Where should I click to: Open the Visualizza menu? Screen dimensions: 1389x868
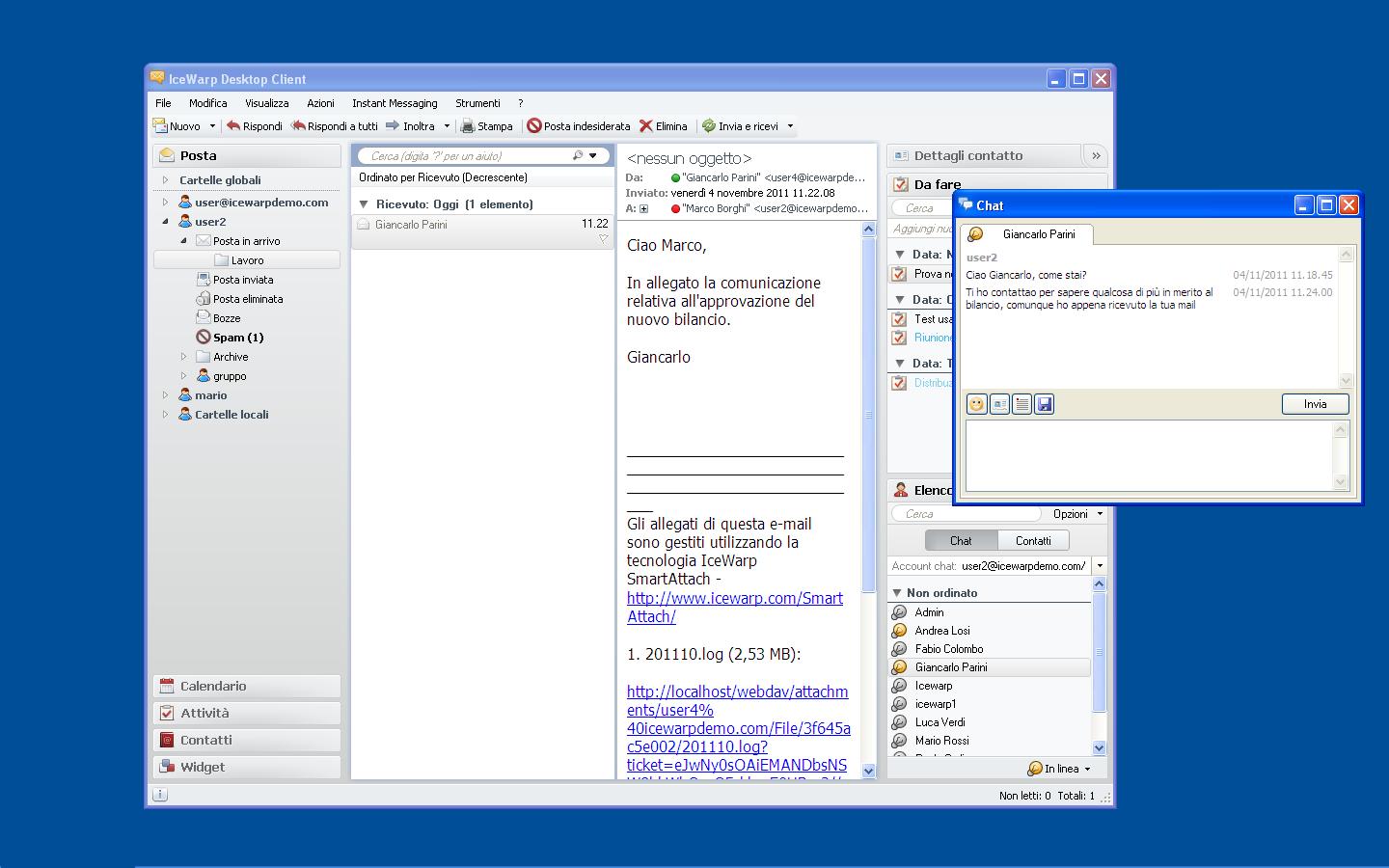(267, 103)
